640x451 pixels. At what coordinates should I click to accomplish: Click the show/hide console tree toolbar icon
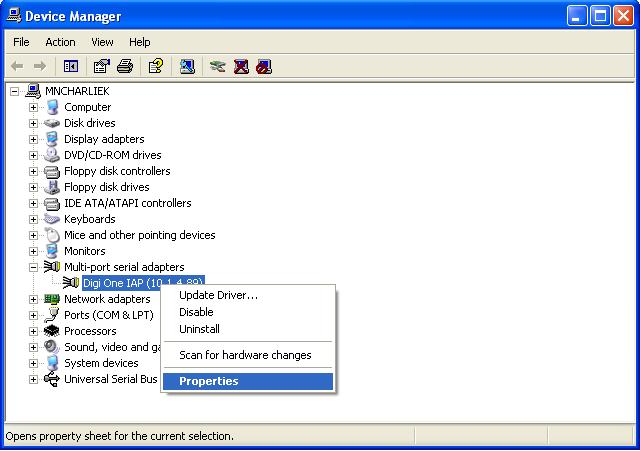click(71, 67)
